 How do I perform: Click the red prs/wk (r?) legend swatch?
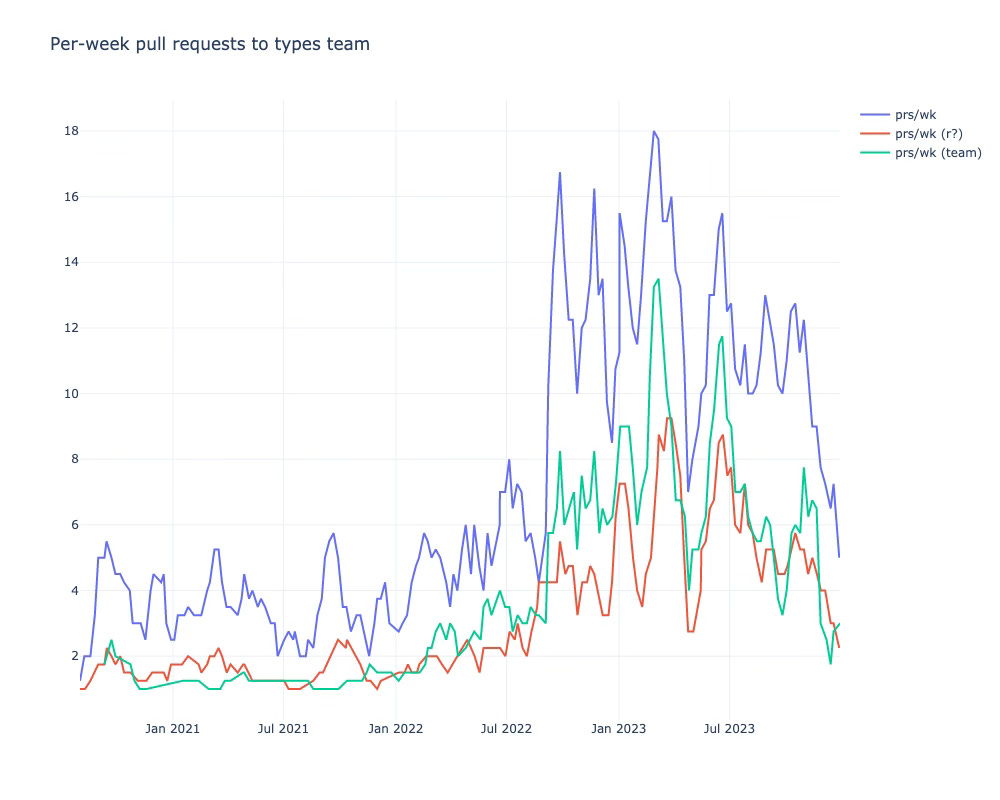875,134
